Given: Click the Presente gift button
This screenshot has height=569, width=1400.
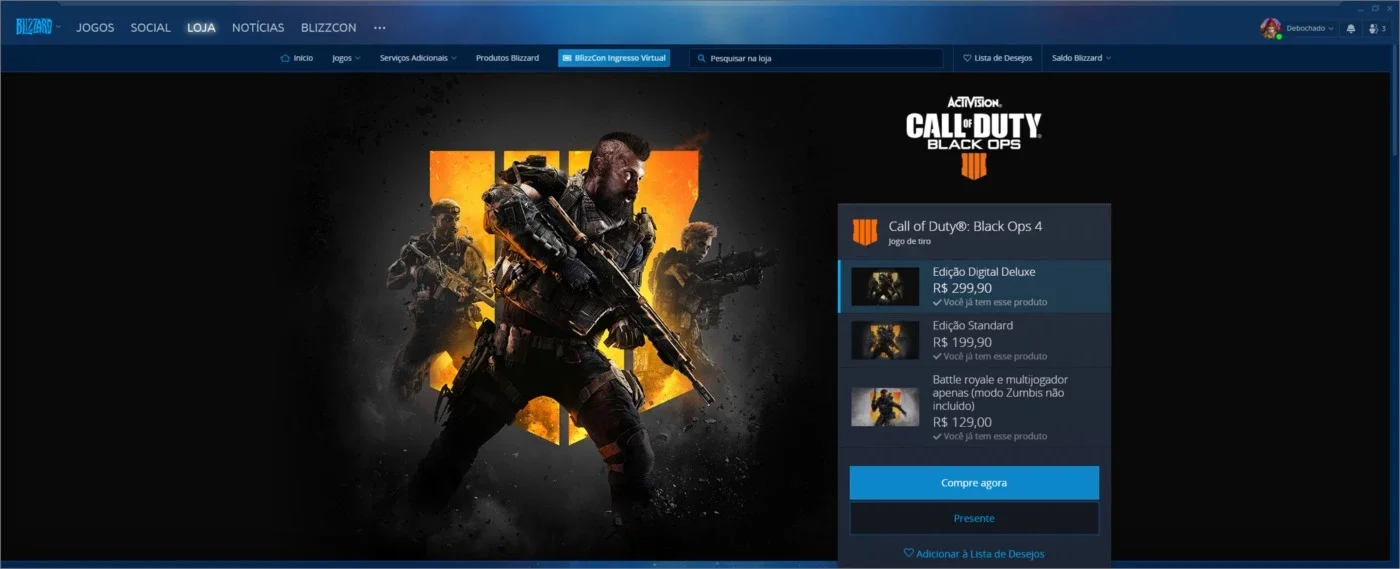Looking at the screenshot, I should coord(974,518).
